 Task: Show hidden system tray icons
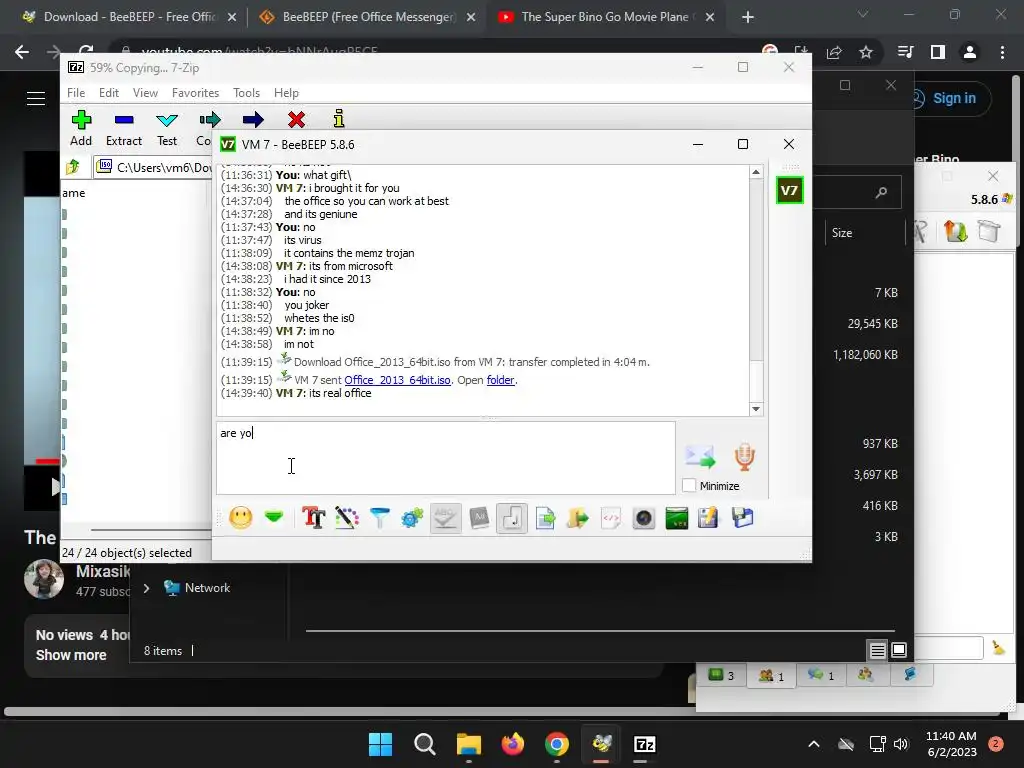point(814,744)
